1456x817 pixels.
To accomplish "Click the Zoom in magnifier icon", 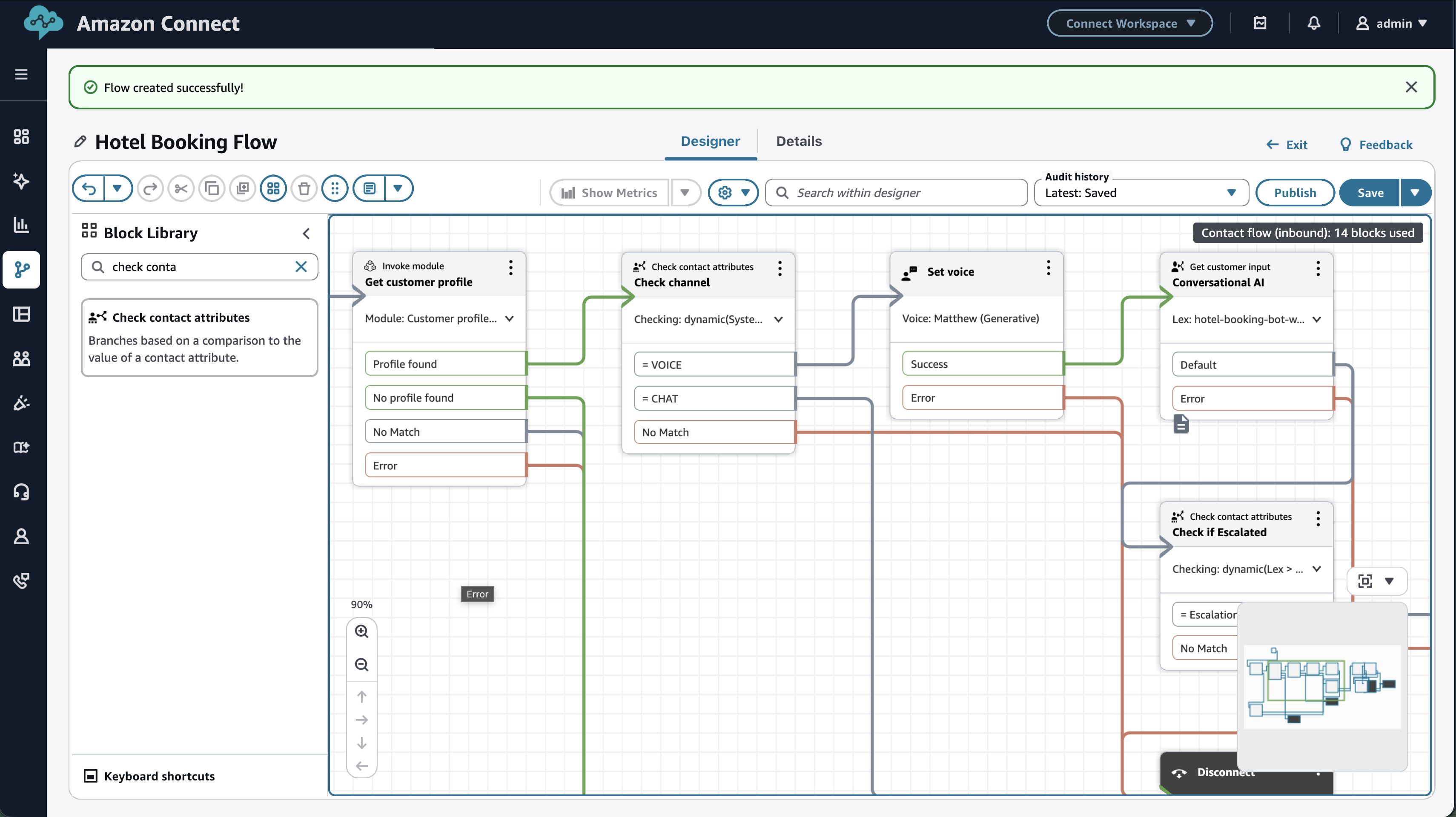I will coord(362,631).
